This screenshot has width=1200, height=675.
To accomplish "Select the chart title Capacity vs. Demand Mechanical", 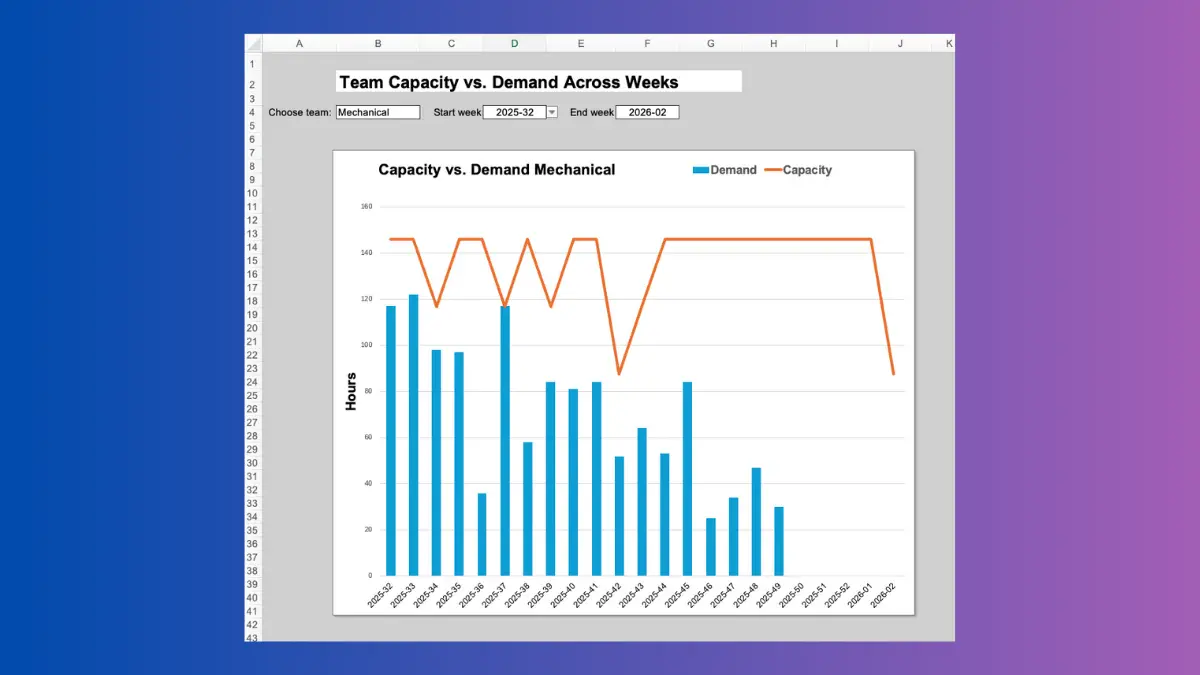I will click(x=496, y=170).
